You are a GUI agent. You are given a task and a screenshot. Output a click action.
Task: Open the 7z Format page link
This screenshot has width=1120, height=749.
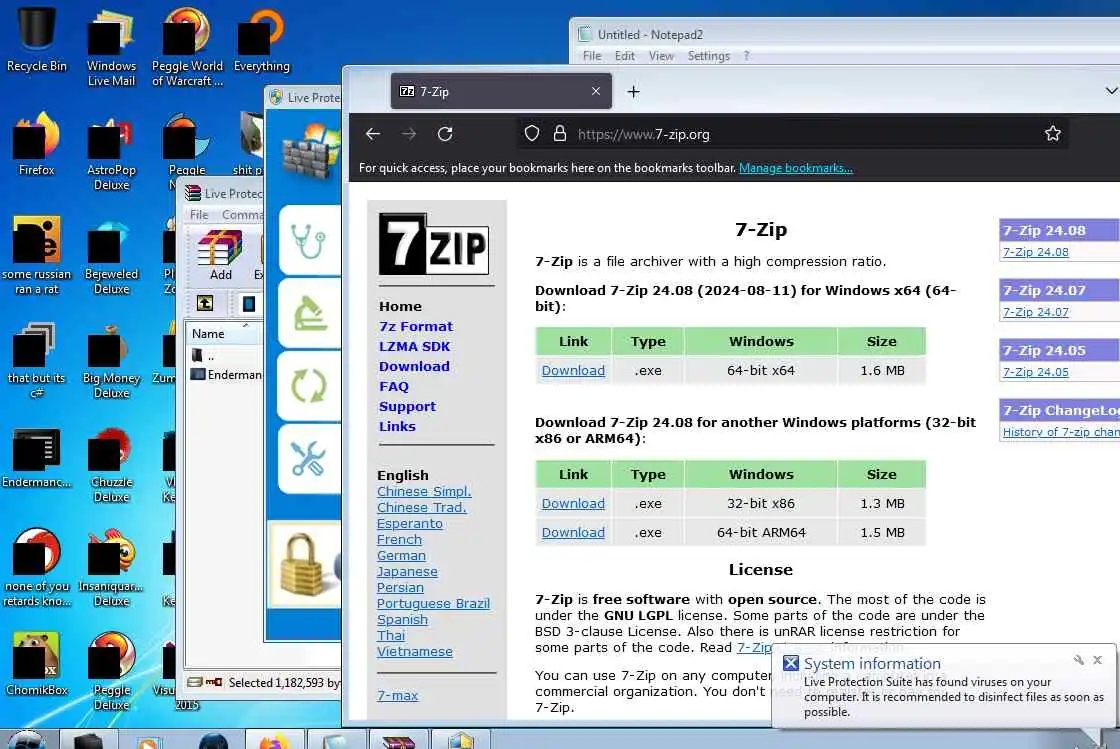(416, 326)
